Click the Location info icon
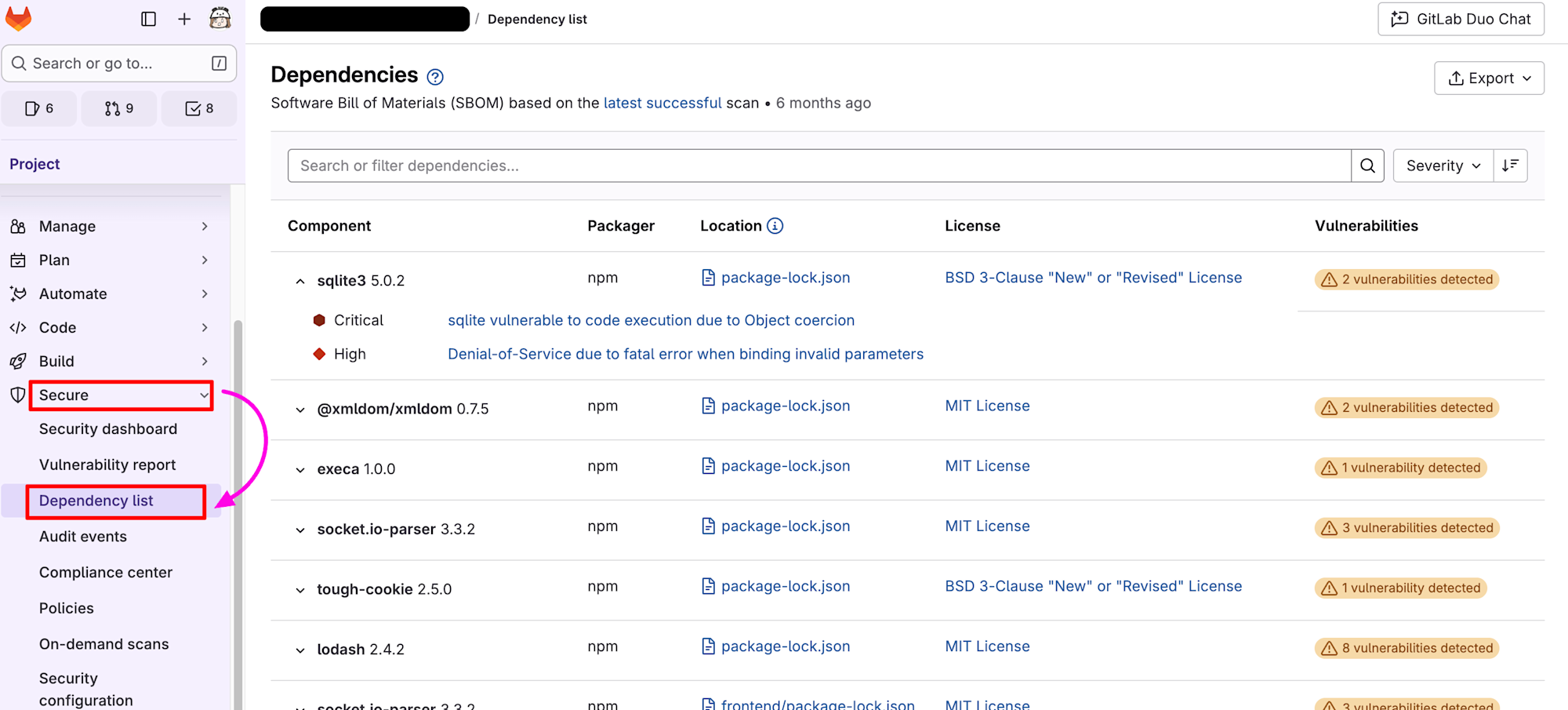The height and width of the screenshot is (710, 1568). [x=775, y=226]
